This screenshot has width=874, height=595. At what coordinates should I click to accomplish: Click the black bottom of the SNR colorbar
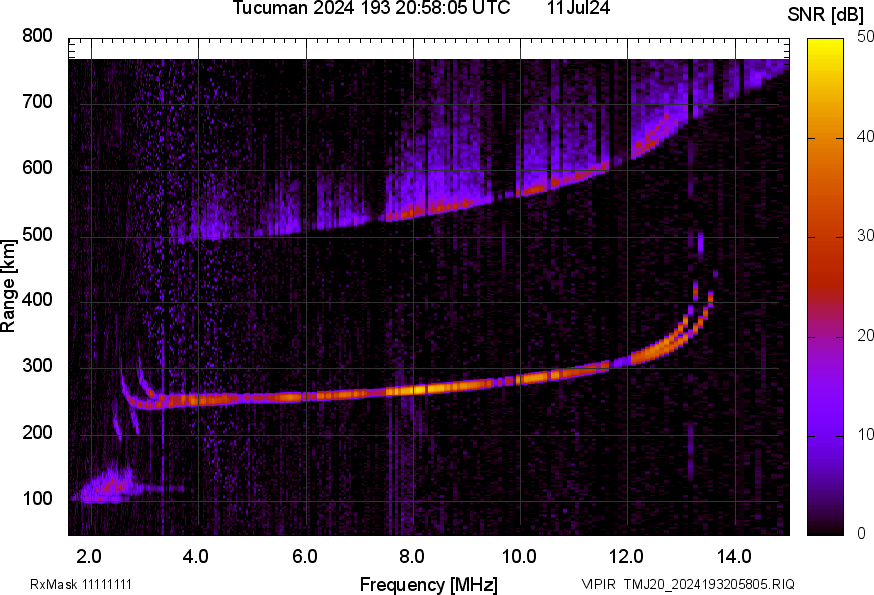click(x=826, y=529)
